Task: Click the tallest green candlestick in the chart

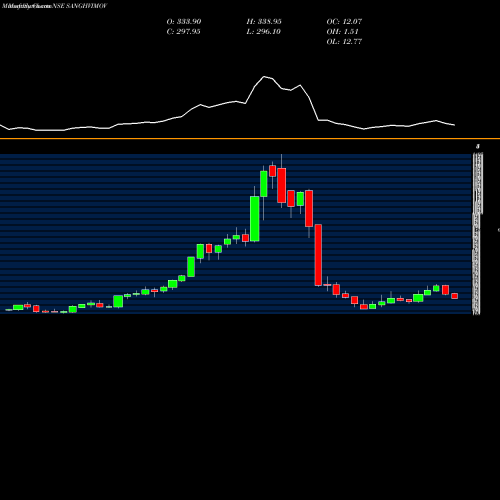Action: click(255, 219)
